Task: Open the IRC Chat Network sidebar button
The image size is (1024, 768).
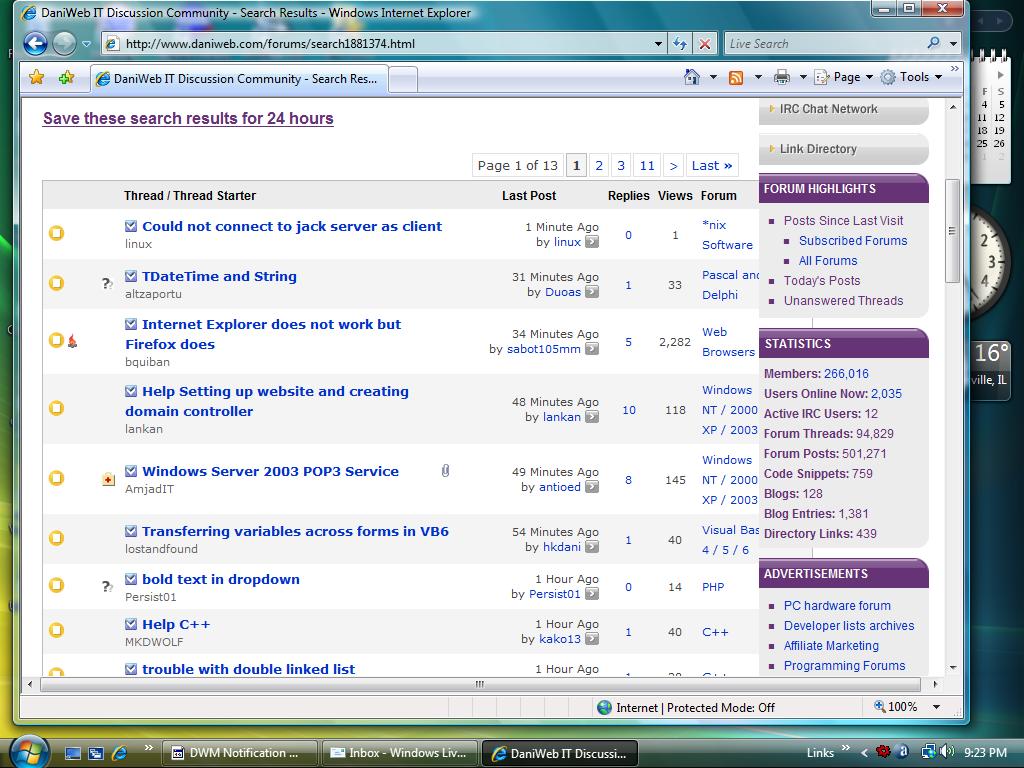Action: click(844, 110)
